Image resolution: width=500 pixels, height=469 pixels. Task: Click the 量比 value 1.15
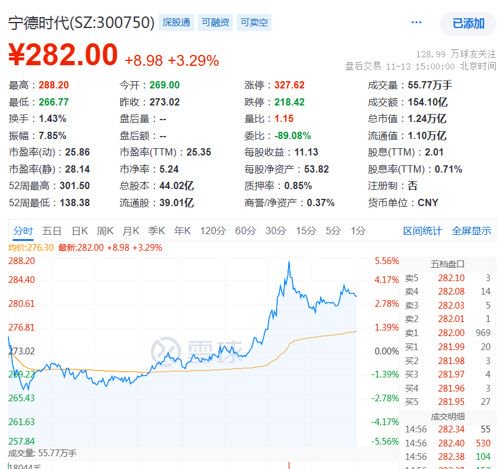[x=284, y=119]
